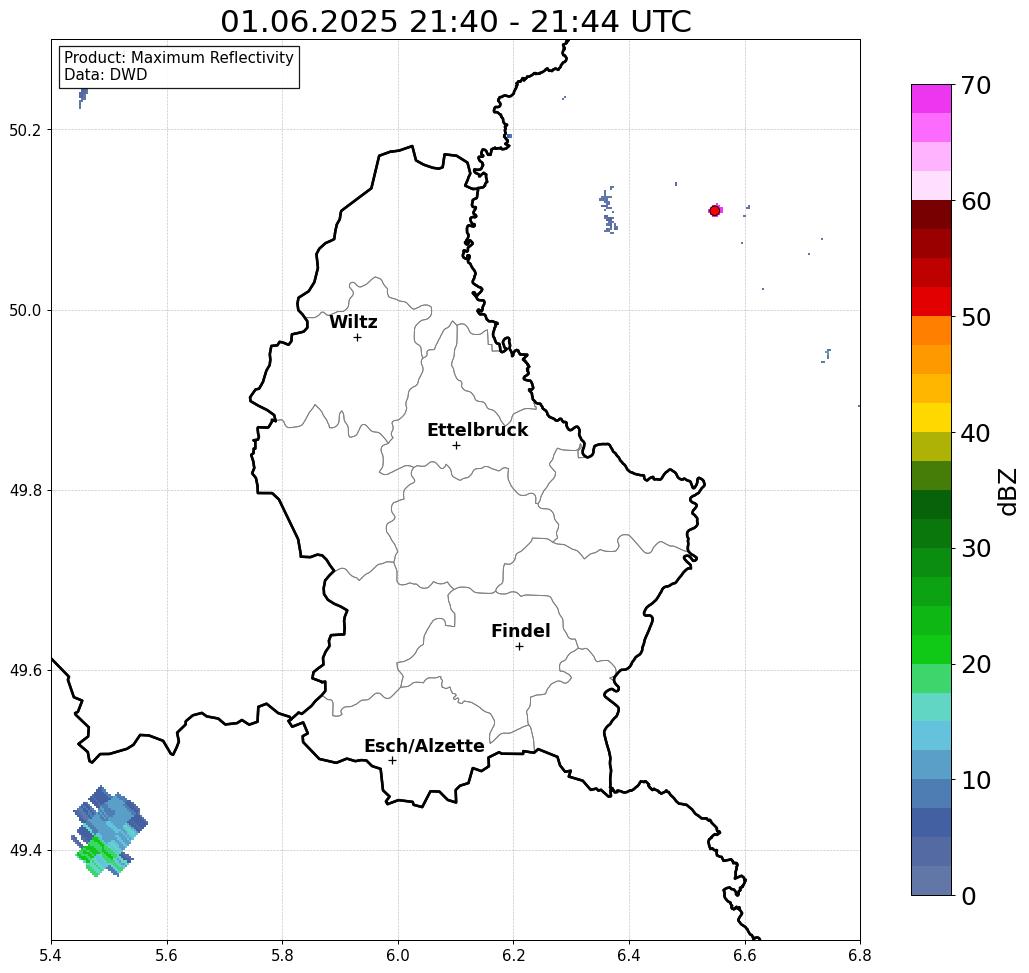Click the 6.0 longitude tick label
This screenshot has width=1029, height=973.
(x=398, y=955)
